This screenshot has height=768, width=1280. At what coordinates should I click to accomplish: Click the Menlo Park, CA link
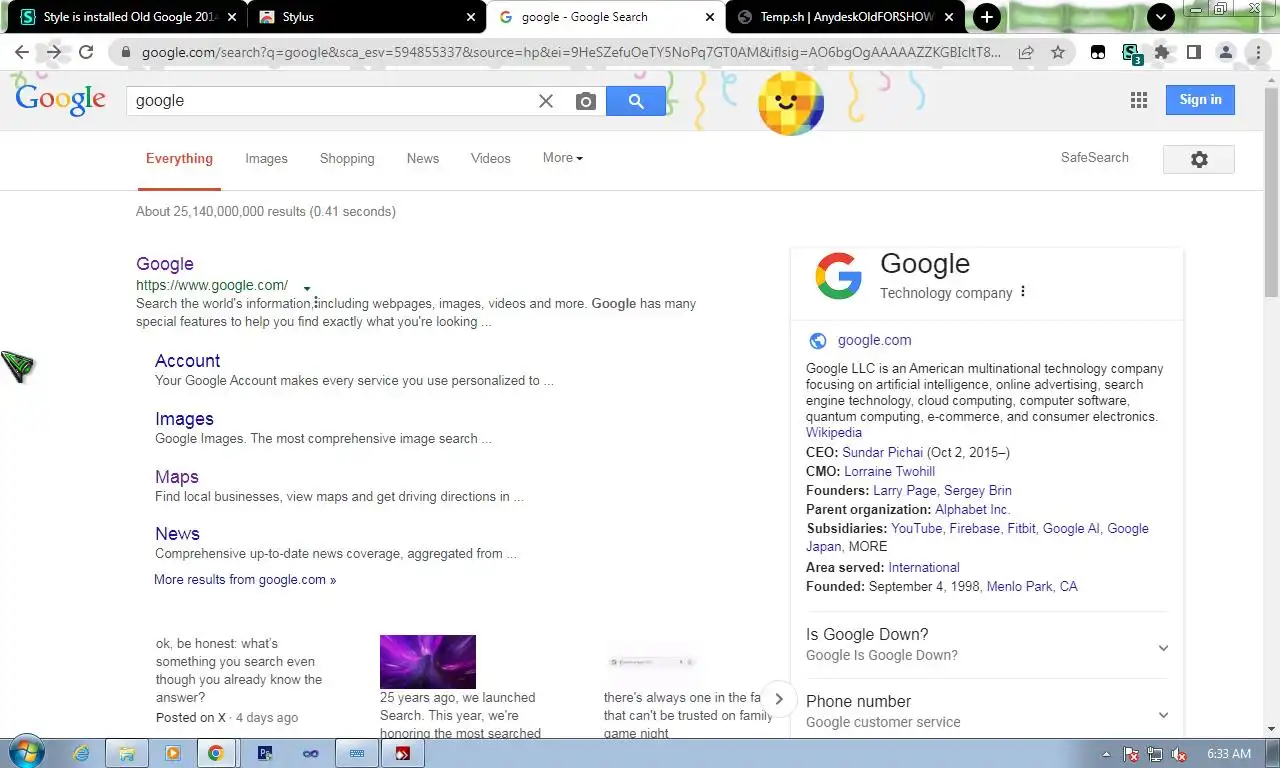point(1032,586)
